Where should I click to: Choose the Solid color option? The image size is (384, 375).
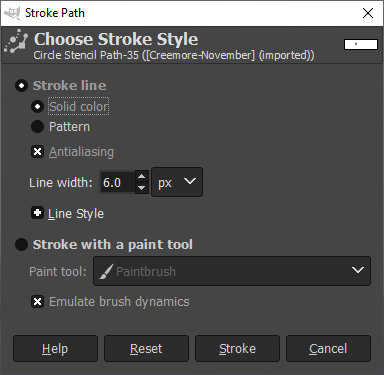point(37,107)
